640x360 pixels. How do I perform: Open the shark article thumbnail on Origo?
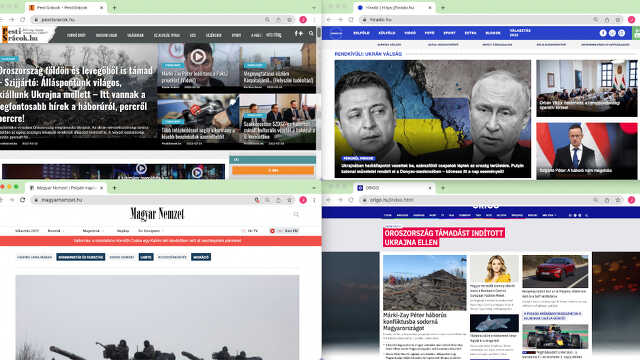(x=494, y=323)
